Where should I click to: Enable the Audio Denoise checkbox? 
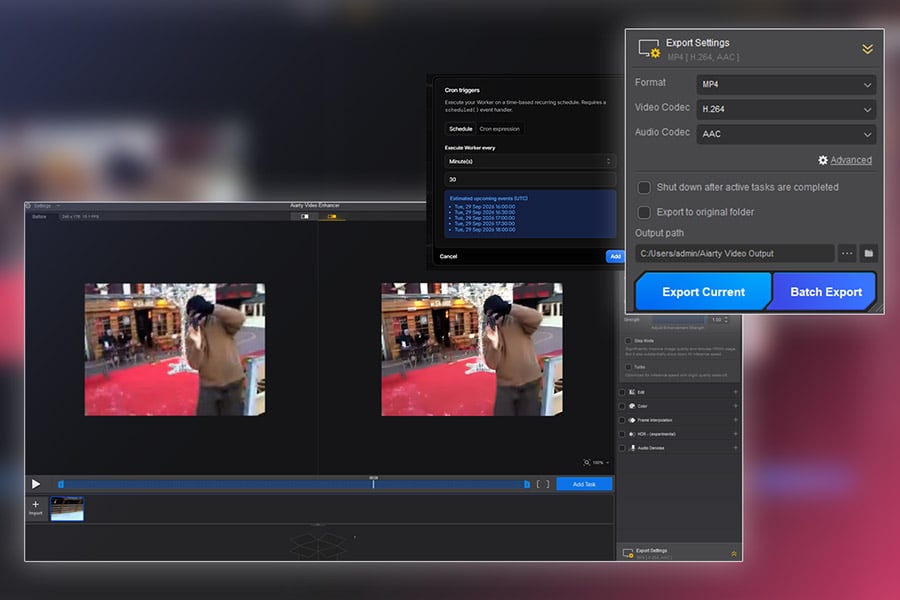tap(622, 448)
